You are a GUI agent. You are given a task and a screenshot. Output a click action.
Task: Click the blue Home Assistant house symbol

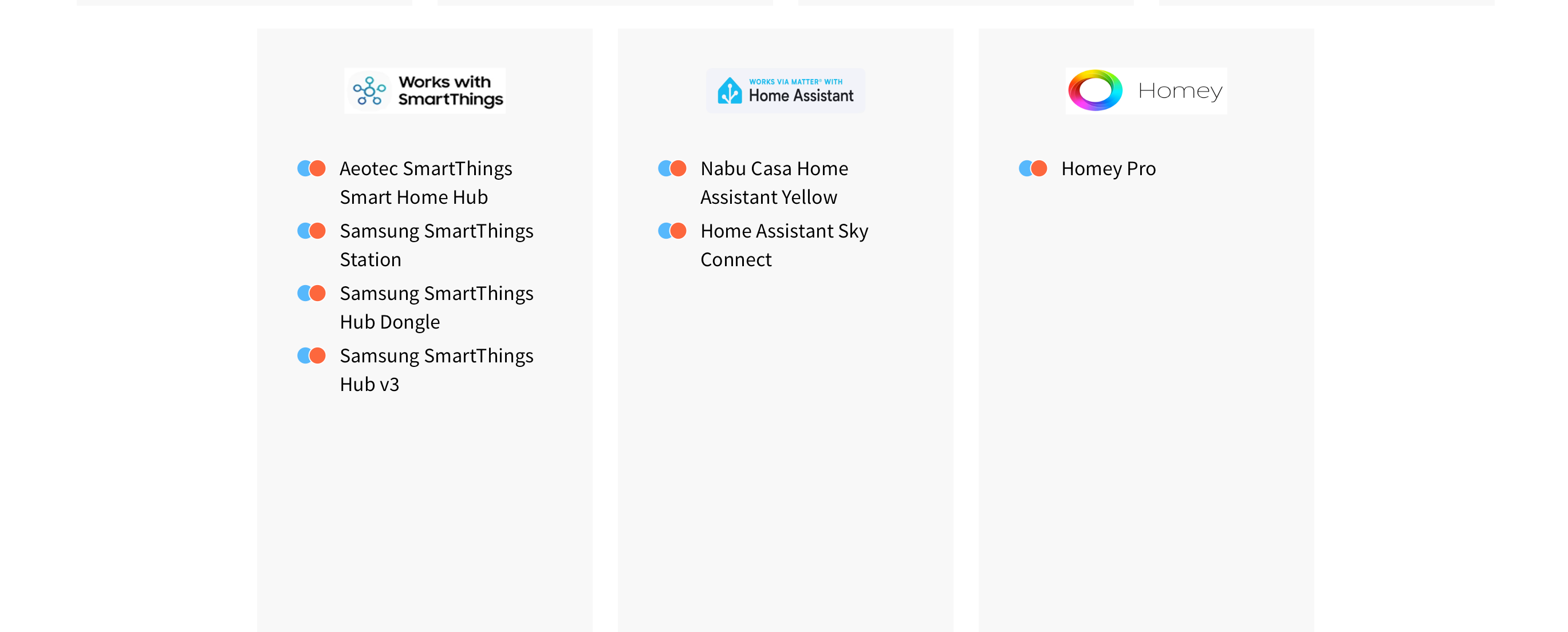pyautogui.click(x=729, y=90)
